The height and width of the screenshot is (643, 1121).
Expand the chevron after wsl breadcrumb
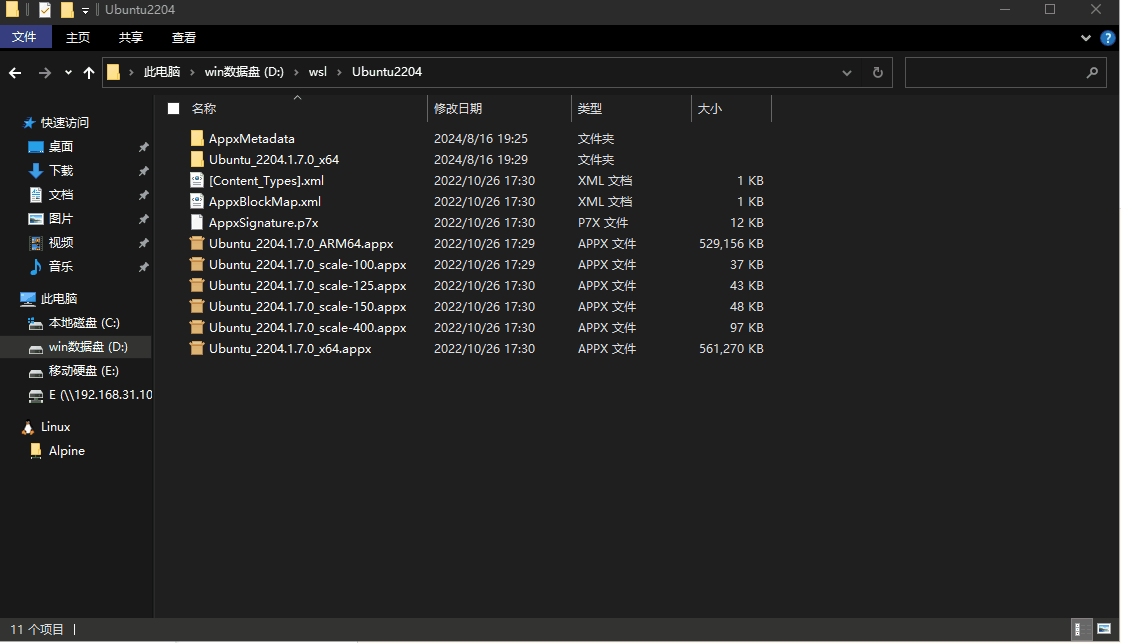(x=339, y=72)
